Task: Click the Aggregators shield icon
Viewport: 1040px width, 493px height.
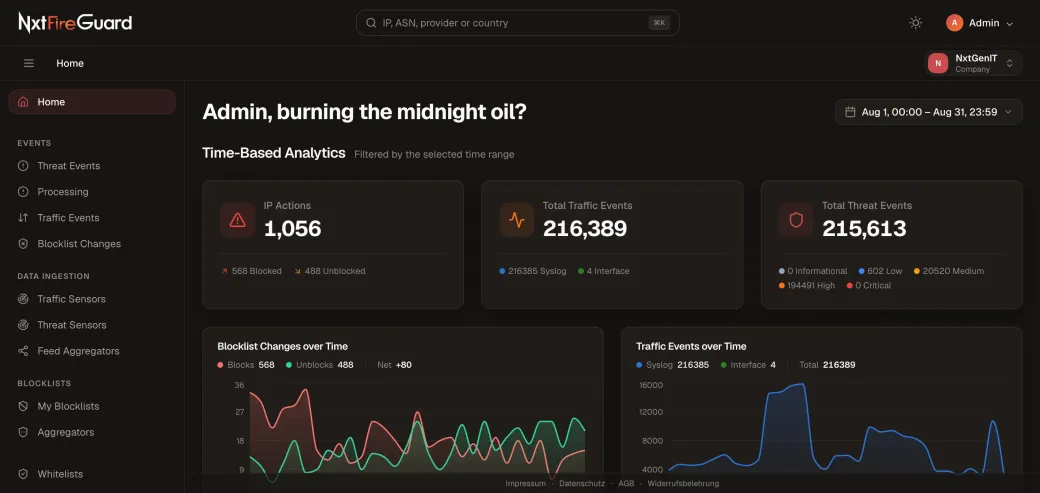Action: [23, 432]
